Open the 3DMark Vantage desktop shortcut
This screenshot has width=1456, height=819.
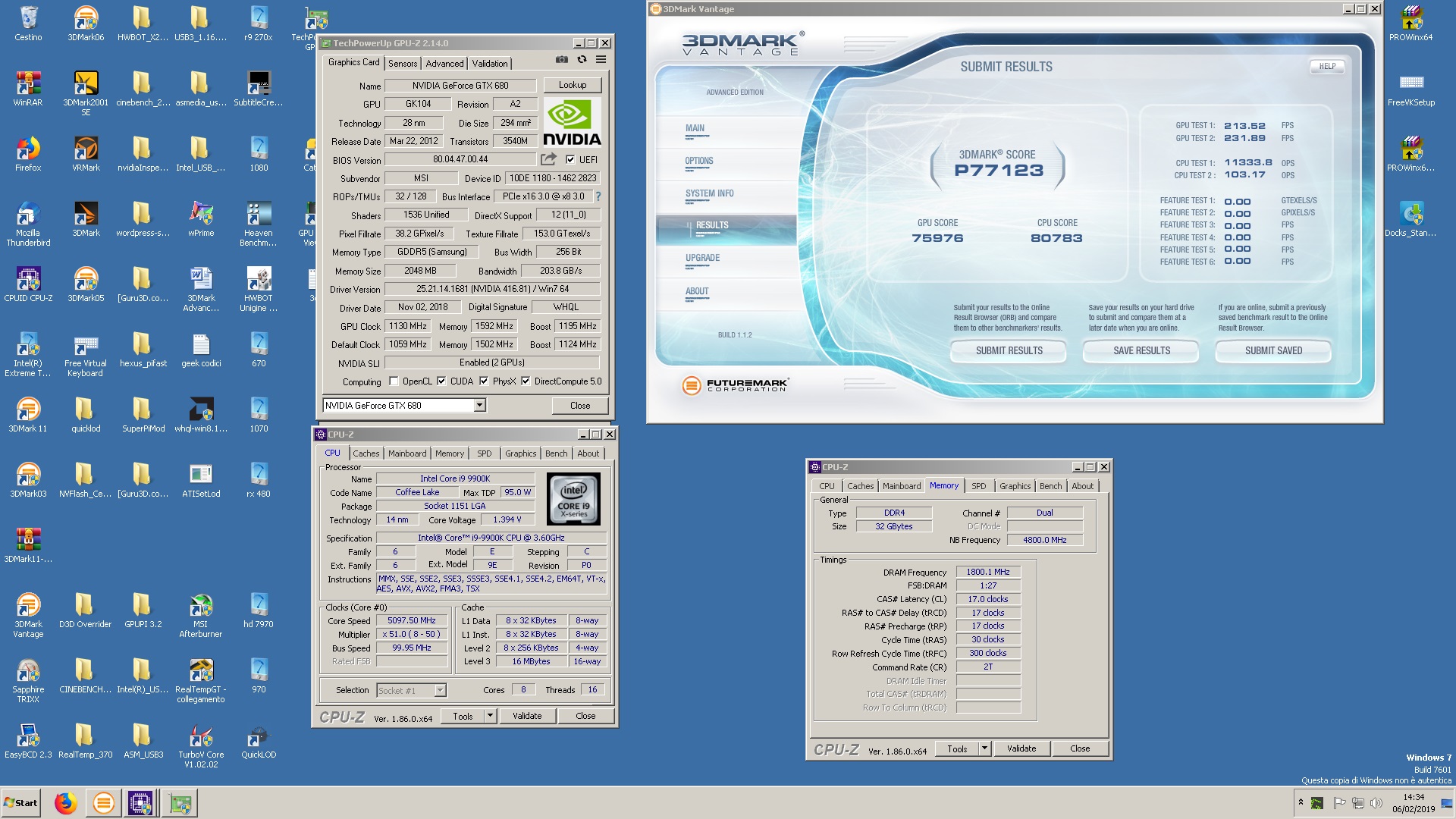[x=28, y=616]
